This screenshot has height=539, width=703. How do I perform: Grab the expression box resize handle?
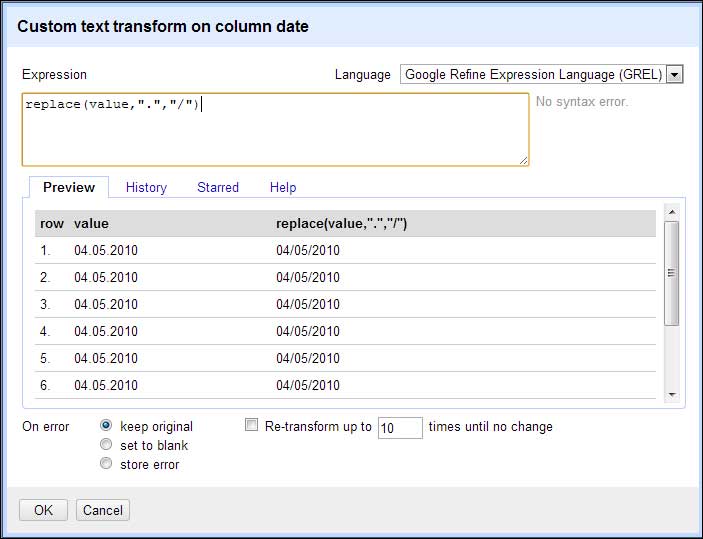click(x=523, y=161)
